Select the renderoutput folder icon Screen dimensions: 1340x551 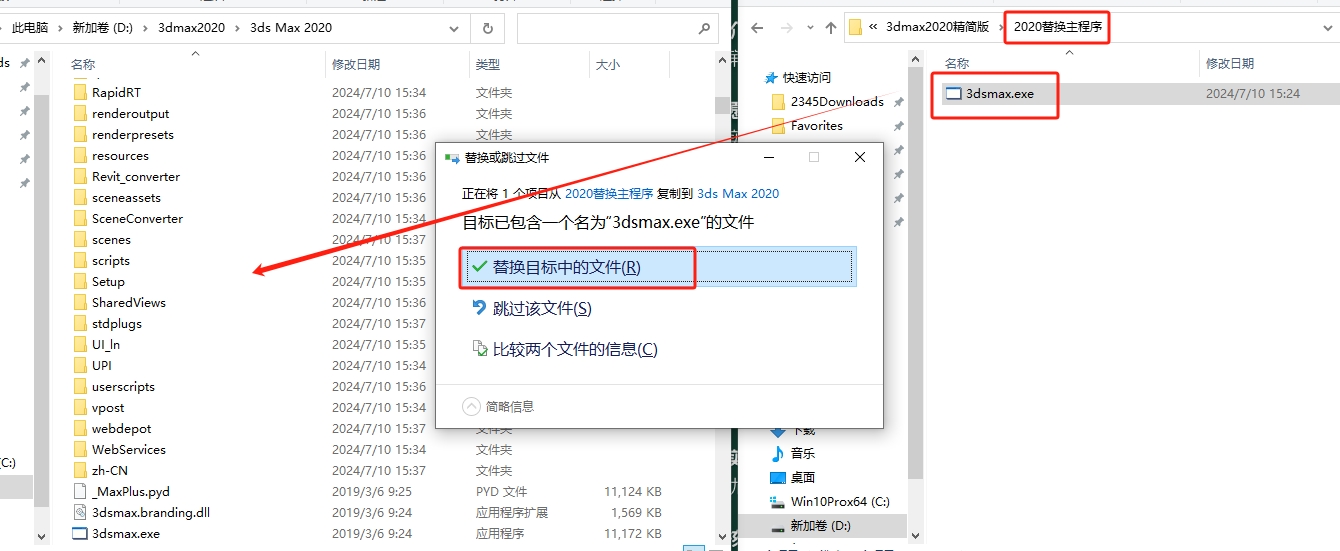coord(81,113)
